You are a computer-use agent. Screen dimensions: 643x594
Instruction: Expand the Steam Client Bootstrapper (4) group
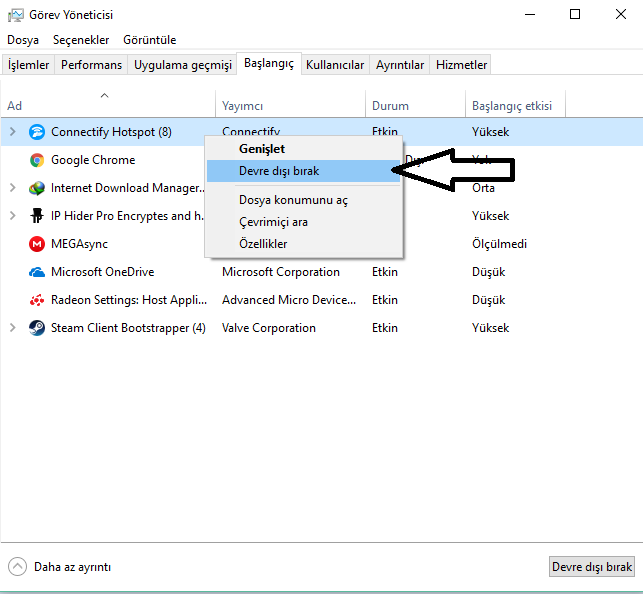click(x=13, y=328)
